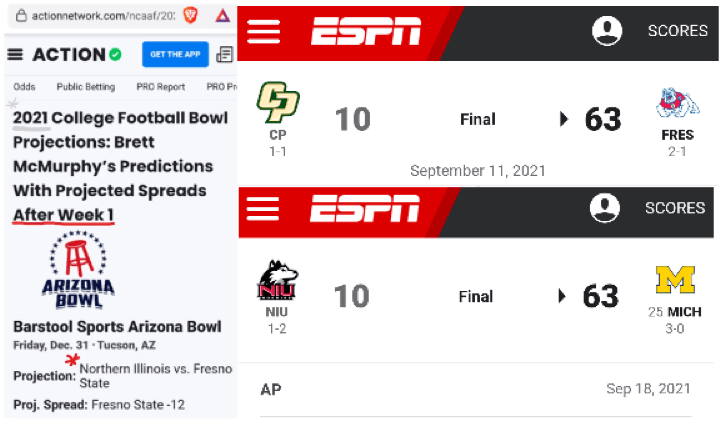Click the top ESPN profile icon
Image resolution: width=725 pixels, height=421 pixels.
coord(607,31)
